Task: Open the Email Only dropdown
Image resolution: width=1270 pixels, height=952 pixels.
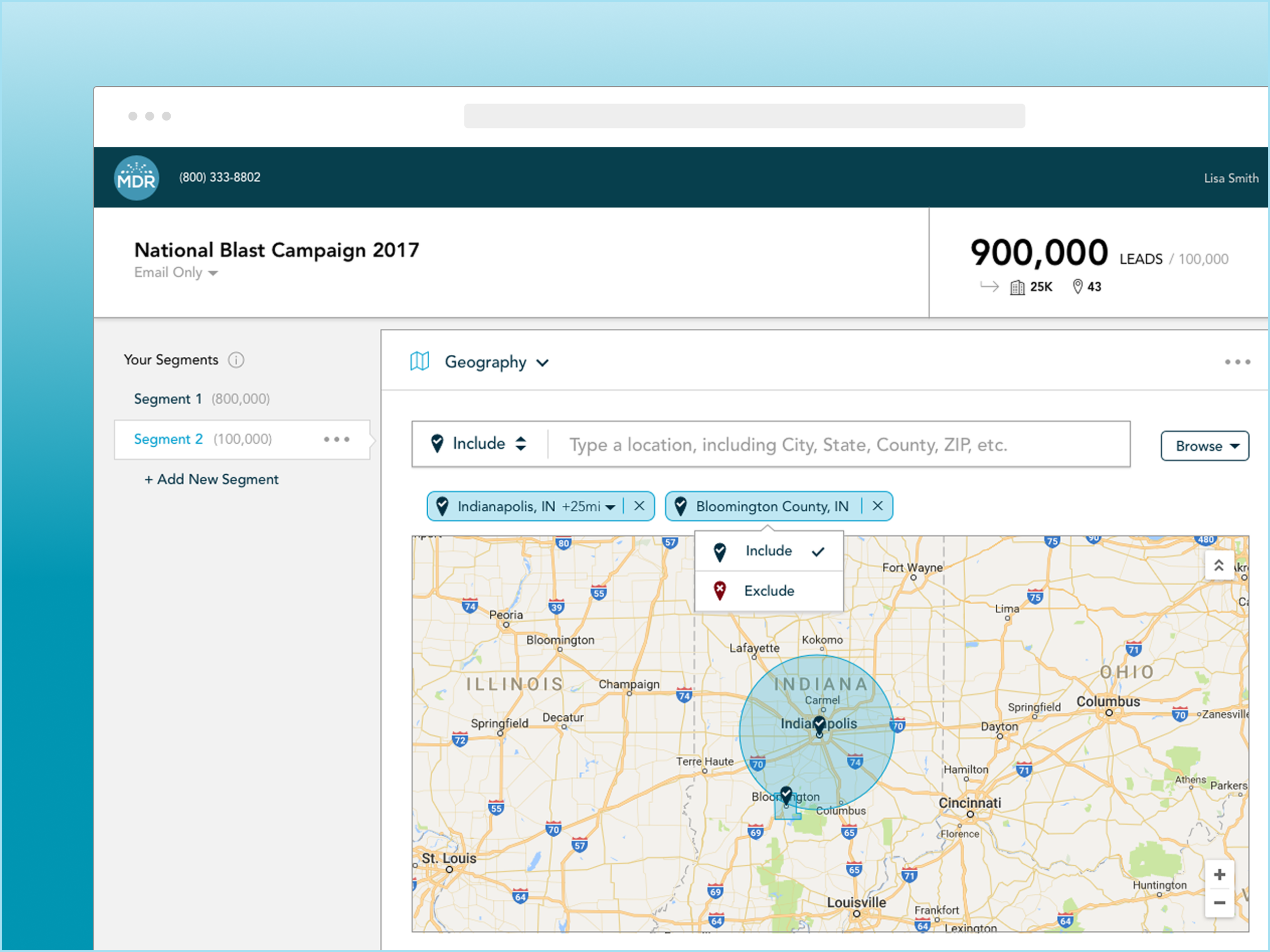Action: [175, 273]
